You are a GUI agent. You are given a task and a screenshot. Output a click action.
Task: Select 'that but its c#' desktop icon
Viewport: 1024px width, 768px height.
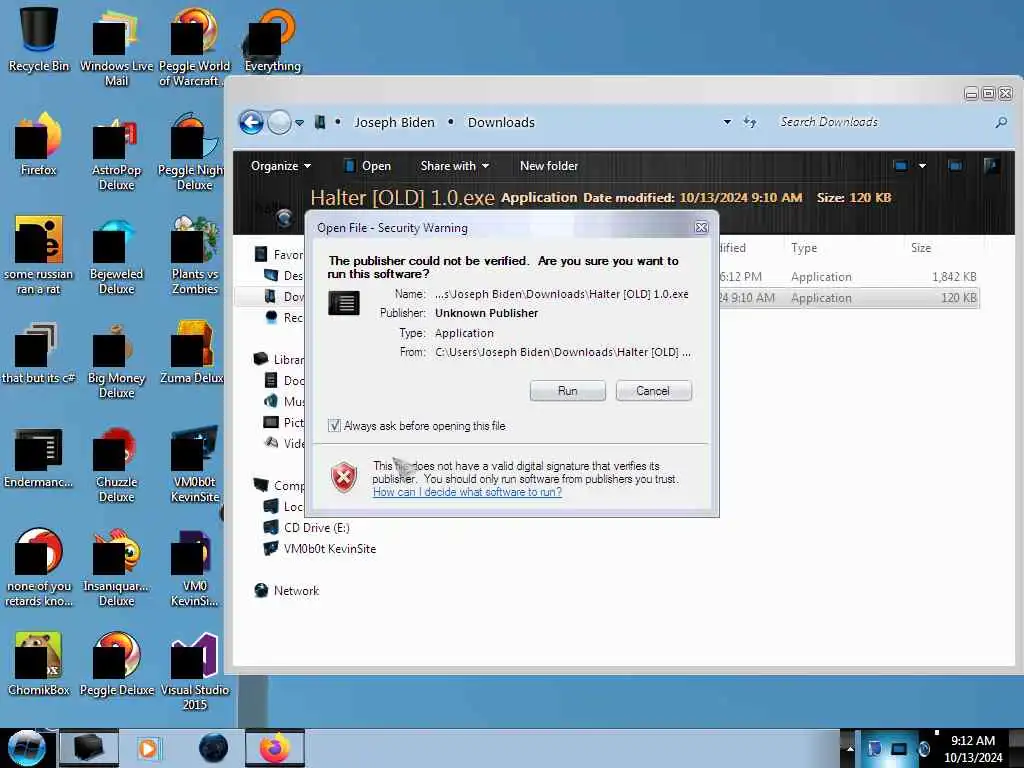tap(39, 353)
